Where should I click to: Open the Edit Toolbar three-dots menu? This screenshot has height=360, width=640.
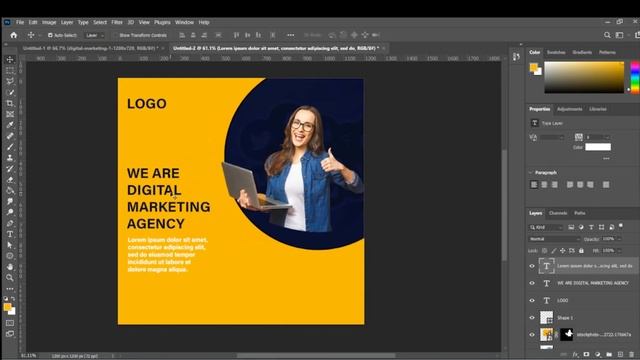pos(10,289)
